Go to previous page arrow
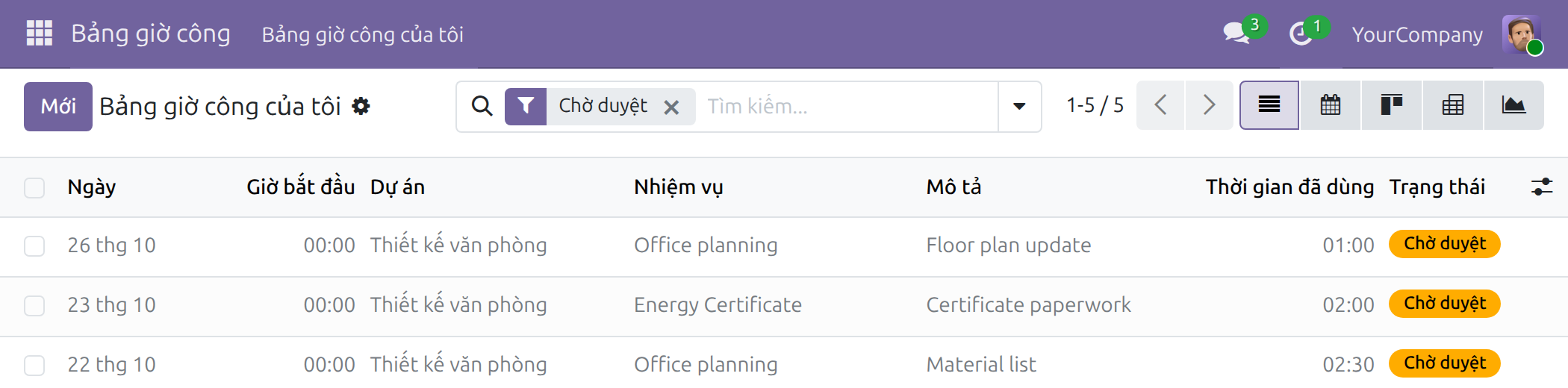 pyautogui.click(x=1160, y=105)
